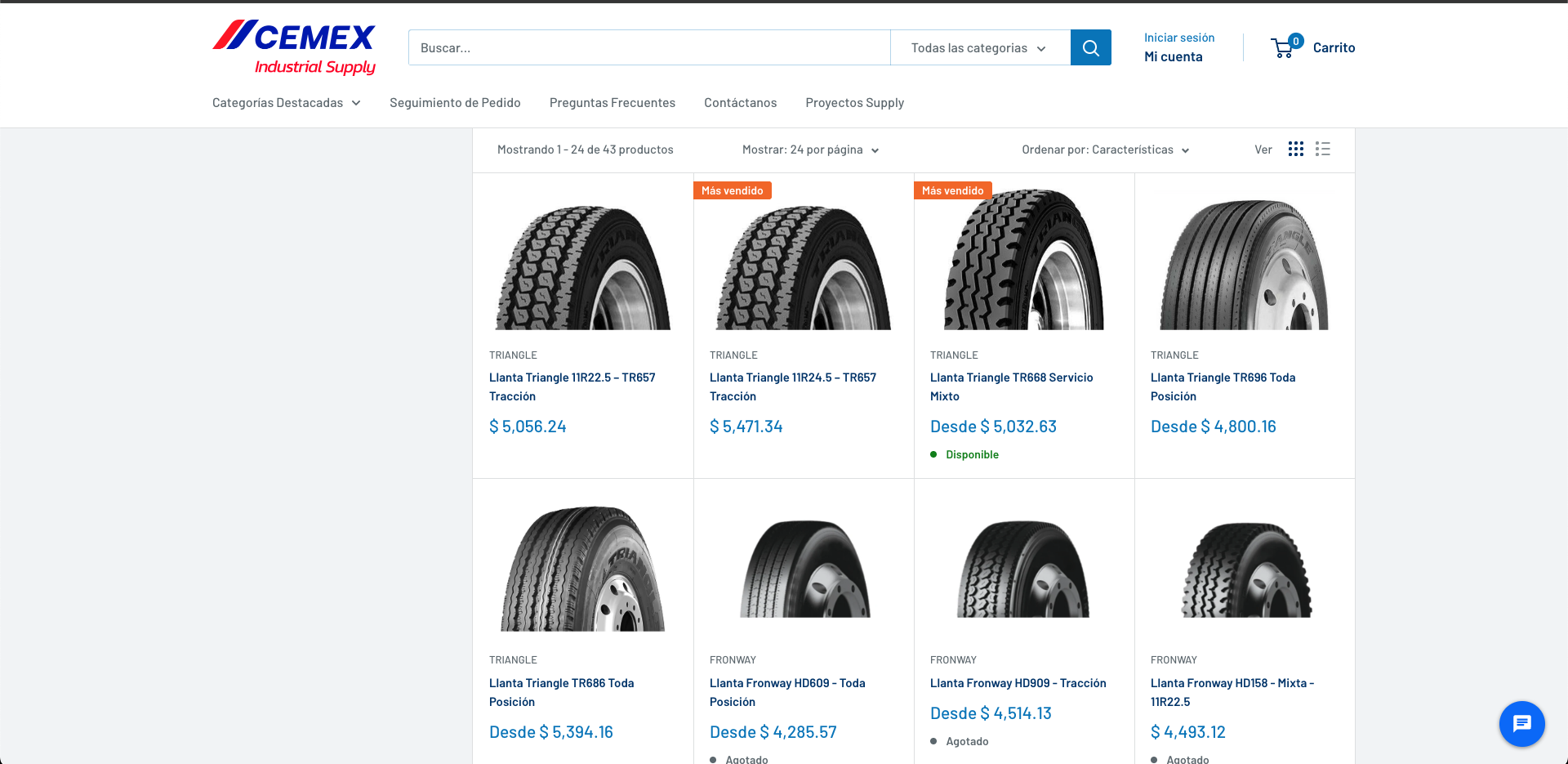Open the green availability indicator on TR668
Image resolution: width=1568 pixels, height=764 pixels.
[x=933, y=453]
